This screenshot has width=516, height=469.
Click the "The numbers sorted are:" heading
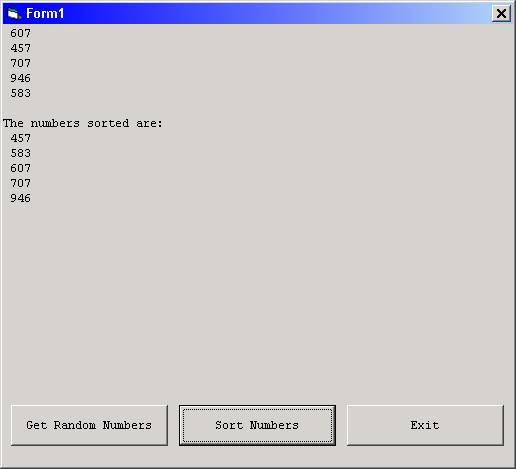click(83, 123)
